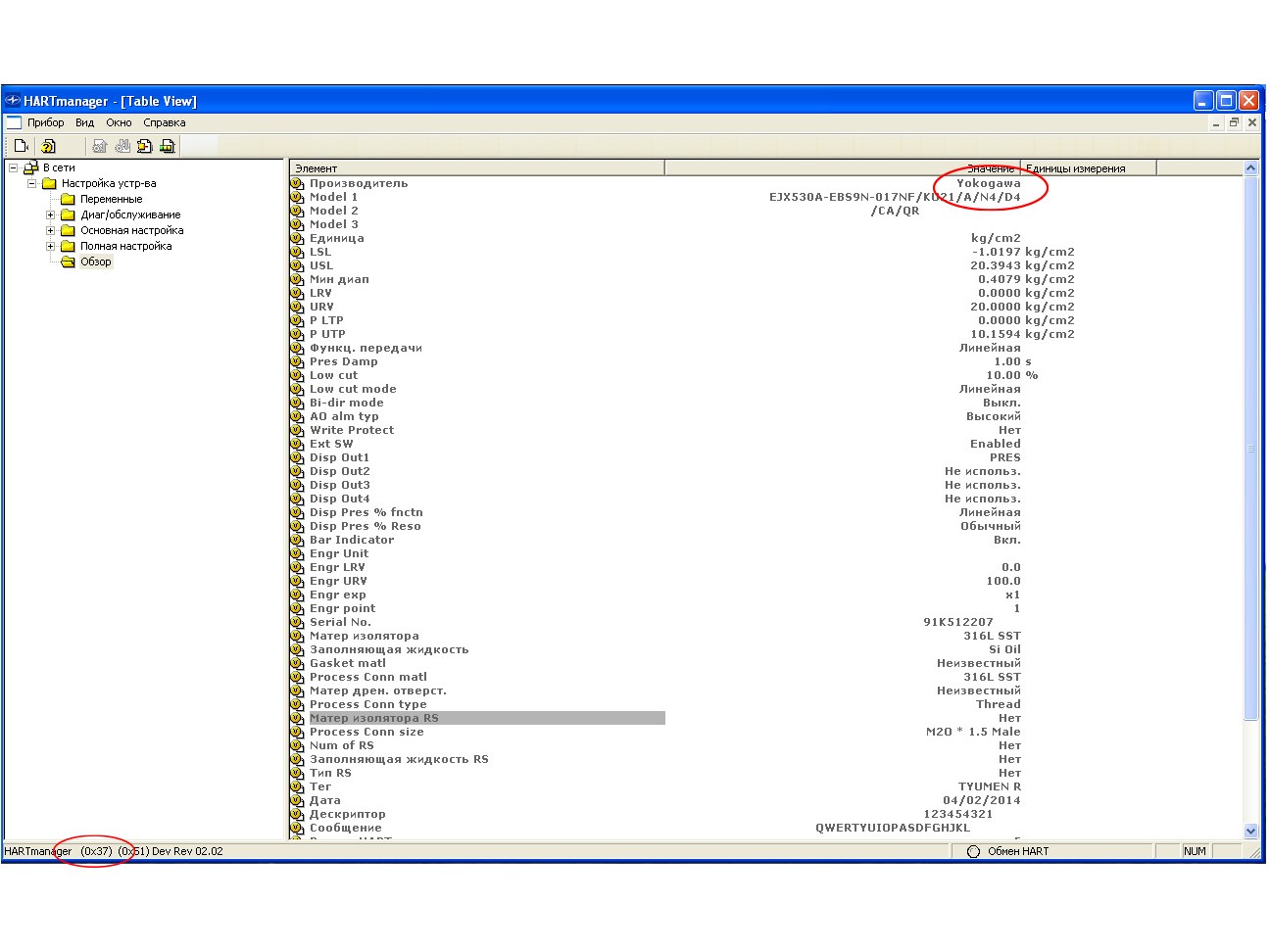Click the network icon beside В сети
Image resolution: width=1270 pixels, height=952 pixels.
click(30, 167)
